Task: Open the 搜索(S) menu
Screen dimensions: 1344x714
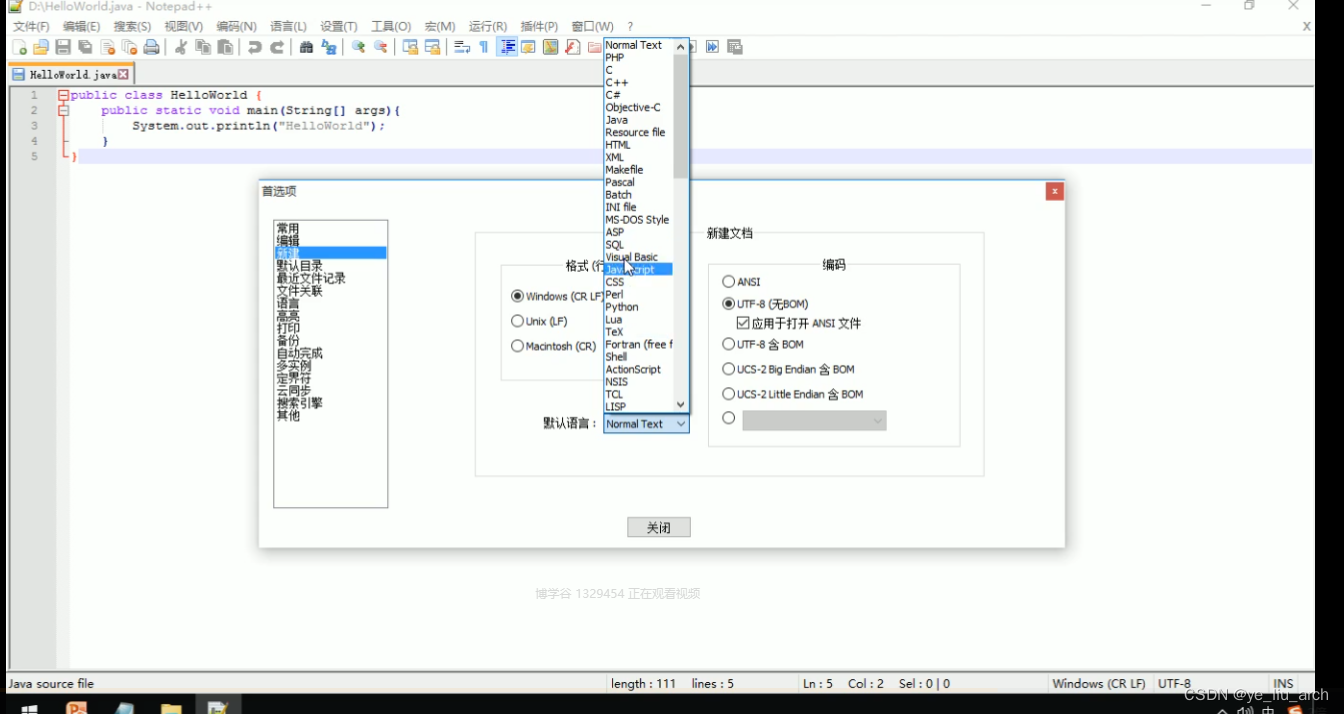Action: point(132,26)
